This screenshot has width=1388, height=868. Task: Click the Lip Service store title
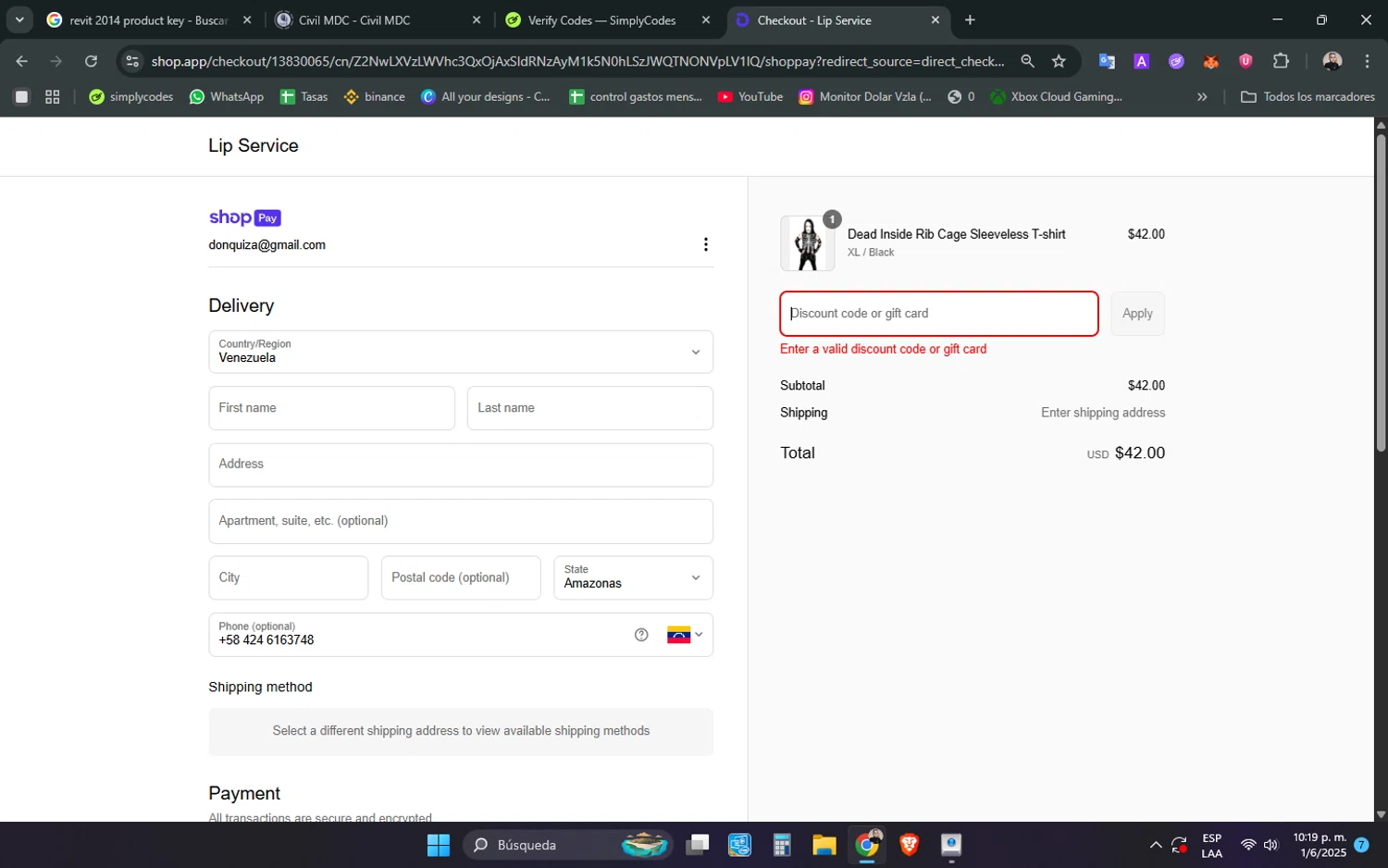pos(254,145)
